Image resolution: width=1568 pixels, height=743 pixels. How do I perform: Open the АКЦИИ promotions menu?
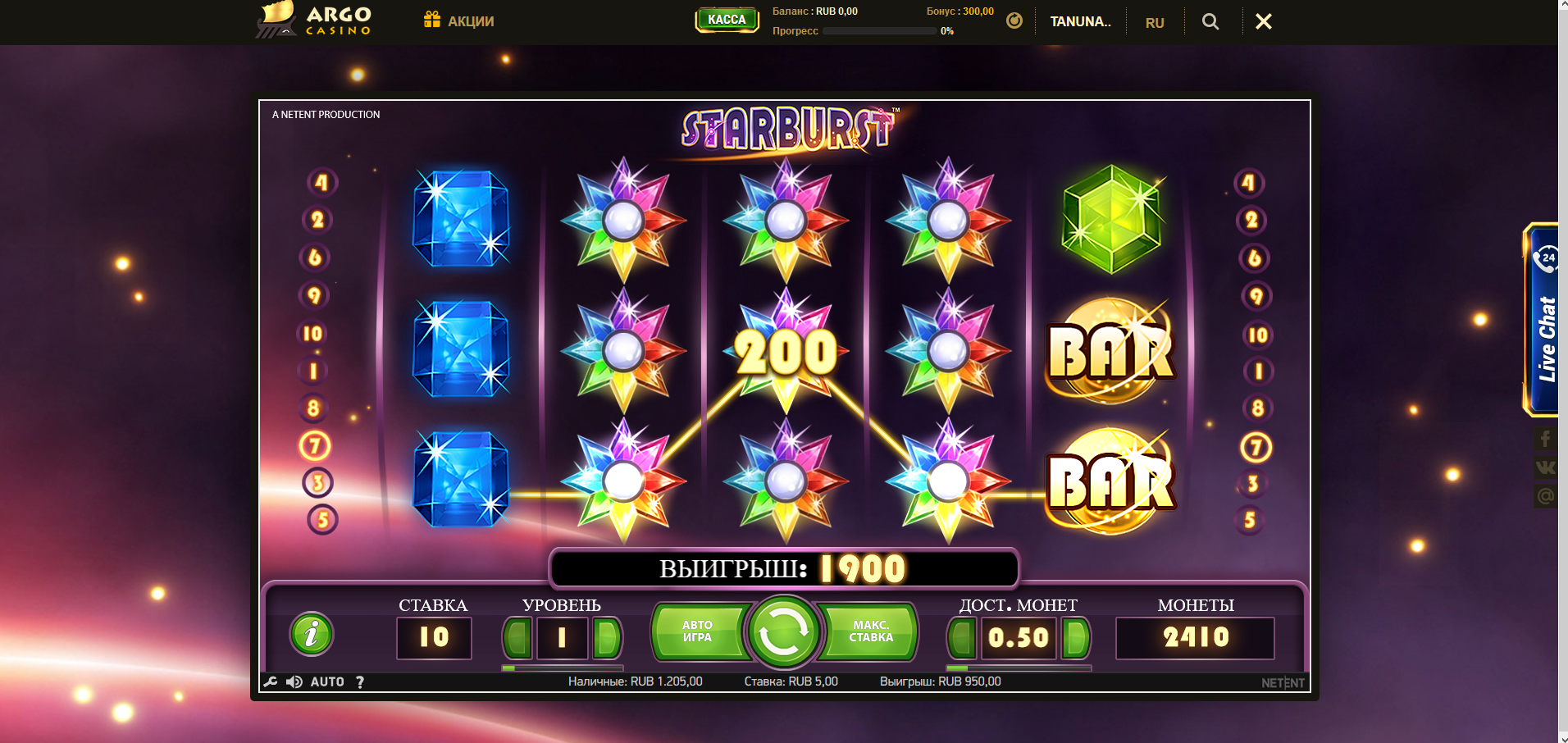point(458,21)
